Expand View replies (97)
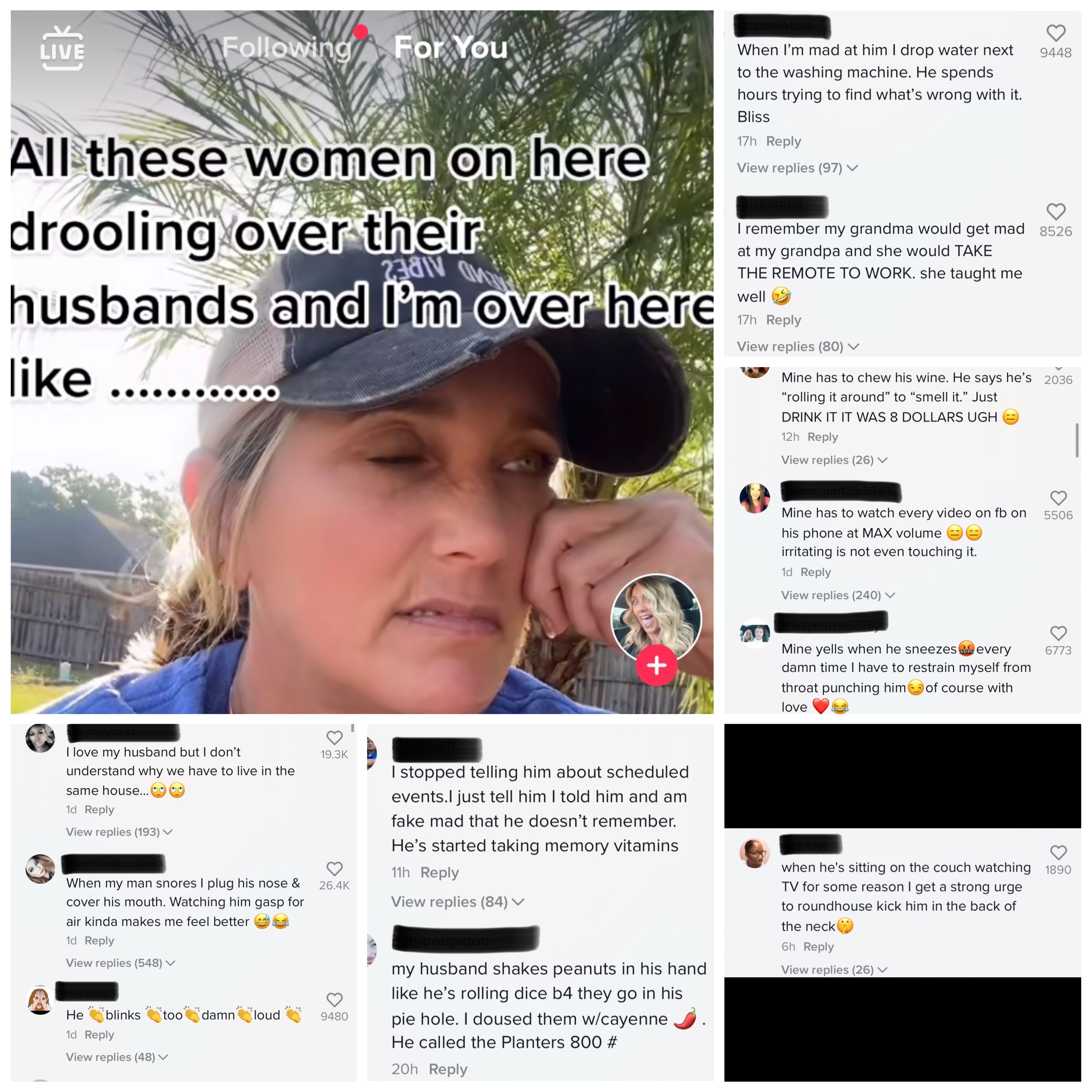 coord(797,168)
